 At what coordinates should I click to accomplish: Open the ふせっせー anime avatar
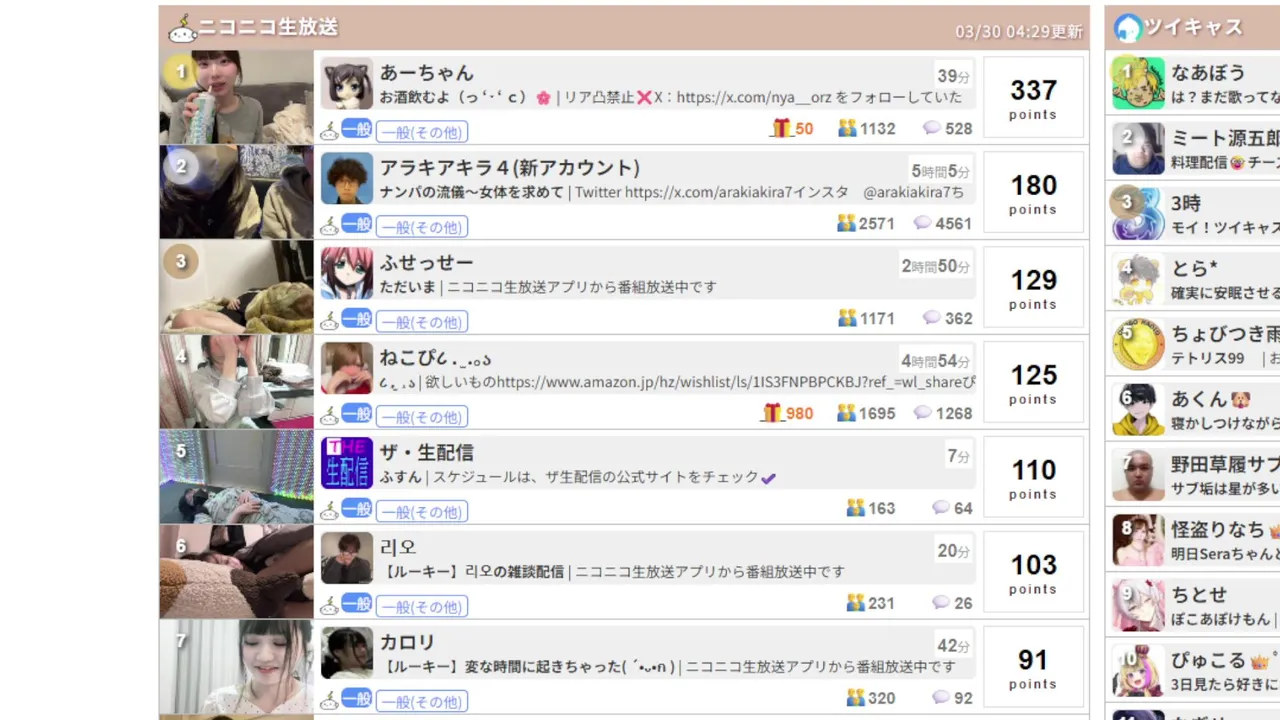pyautogui.click(x=346, y=273)
